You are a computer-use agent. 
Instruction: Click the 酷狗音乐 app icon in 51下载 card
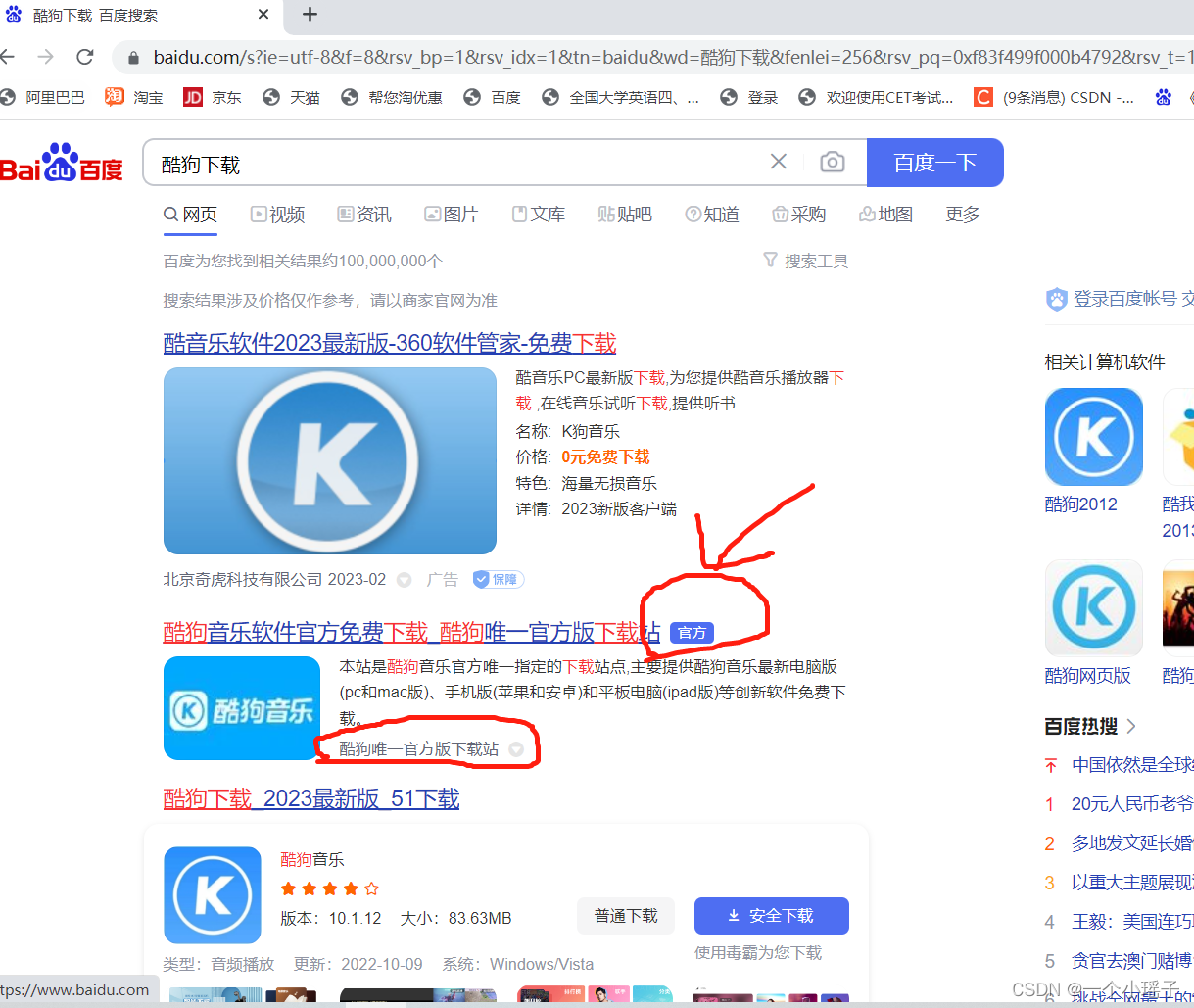[213, 895]
